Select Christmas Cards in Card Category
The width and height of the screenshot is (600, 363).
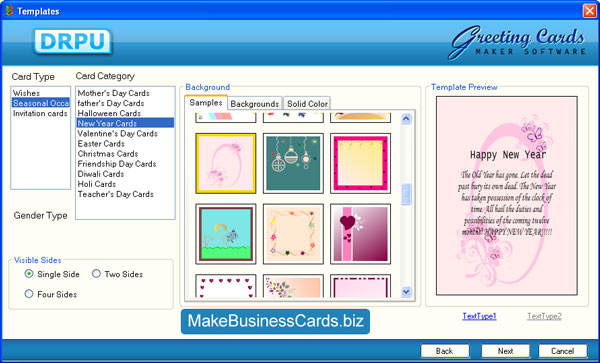[x=108, y=154]
